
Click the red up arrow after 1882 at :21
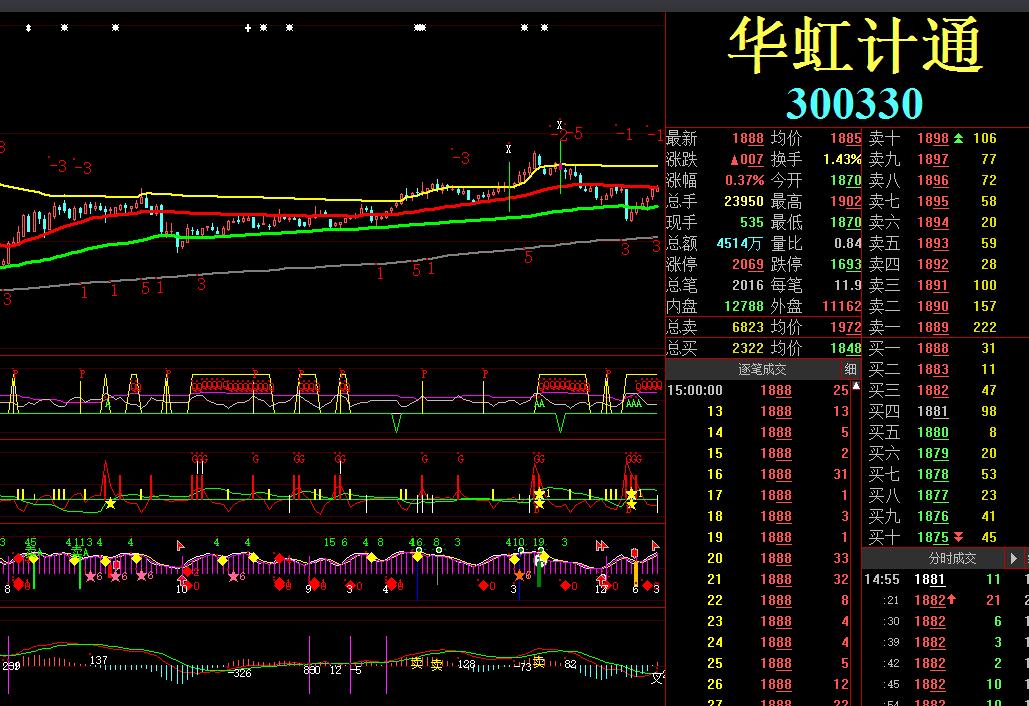[x=951, y=600]
